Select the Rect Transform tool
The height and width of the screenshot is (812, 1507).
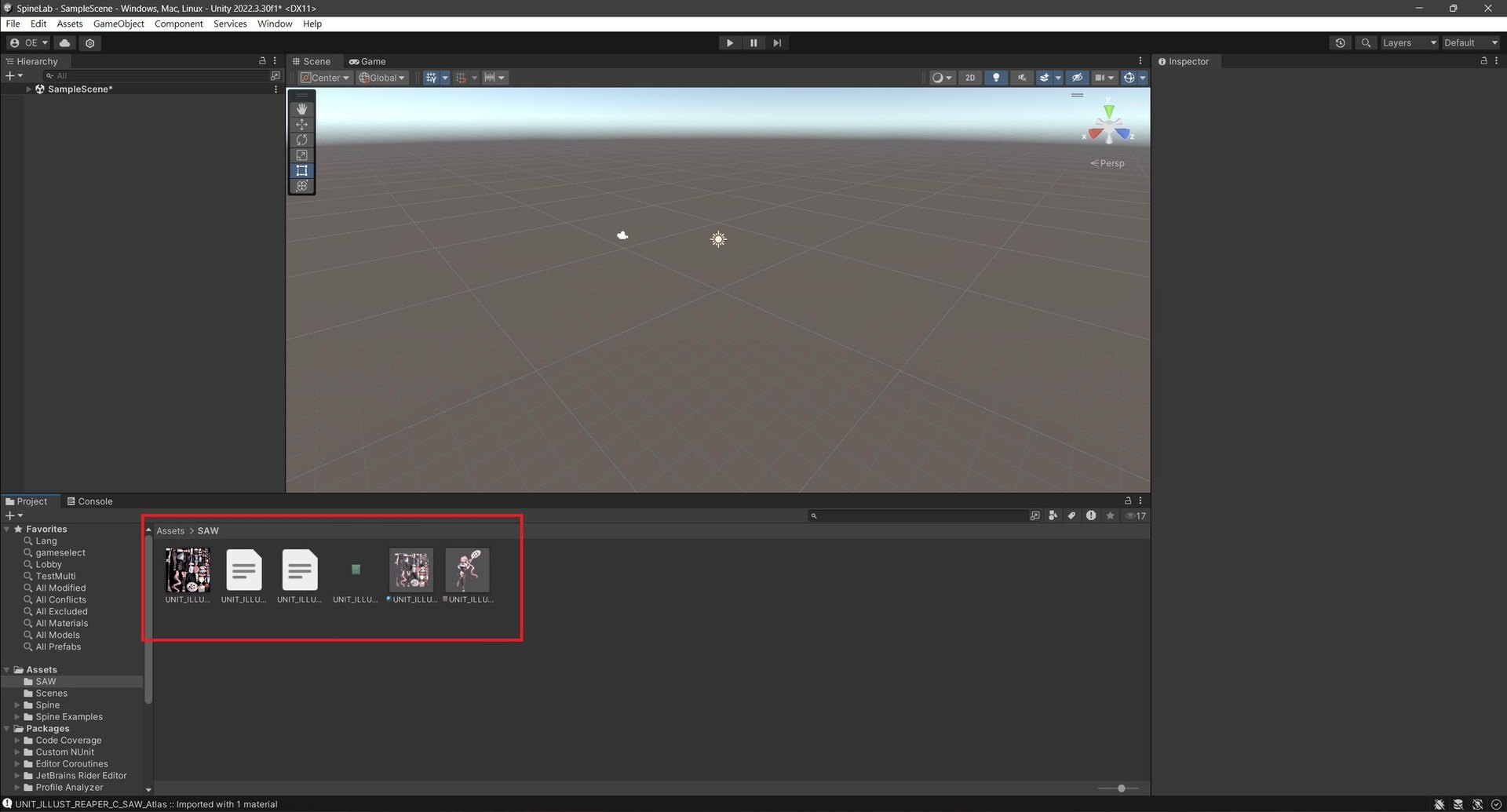302,171
